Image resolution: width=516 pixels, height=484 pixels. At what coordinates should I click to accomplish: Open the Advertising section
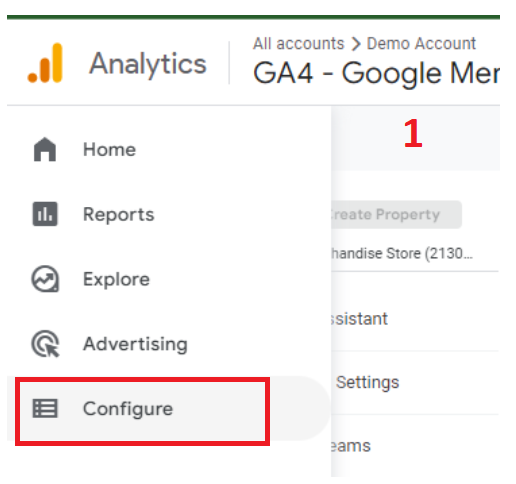(135, 344)
